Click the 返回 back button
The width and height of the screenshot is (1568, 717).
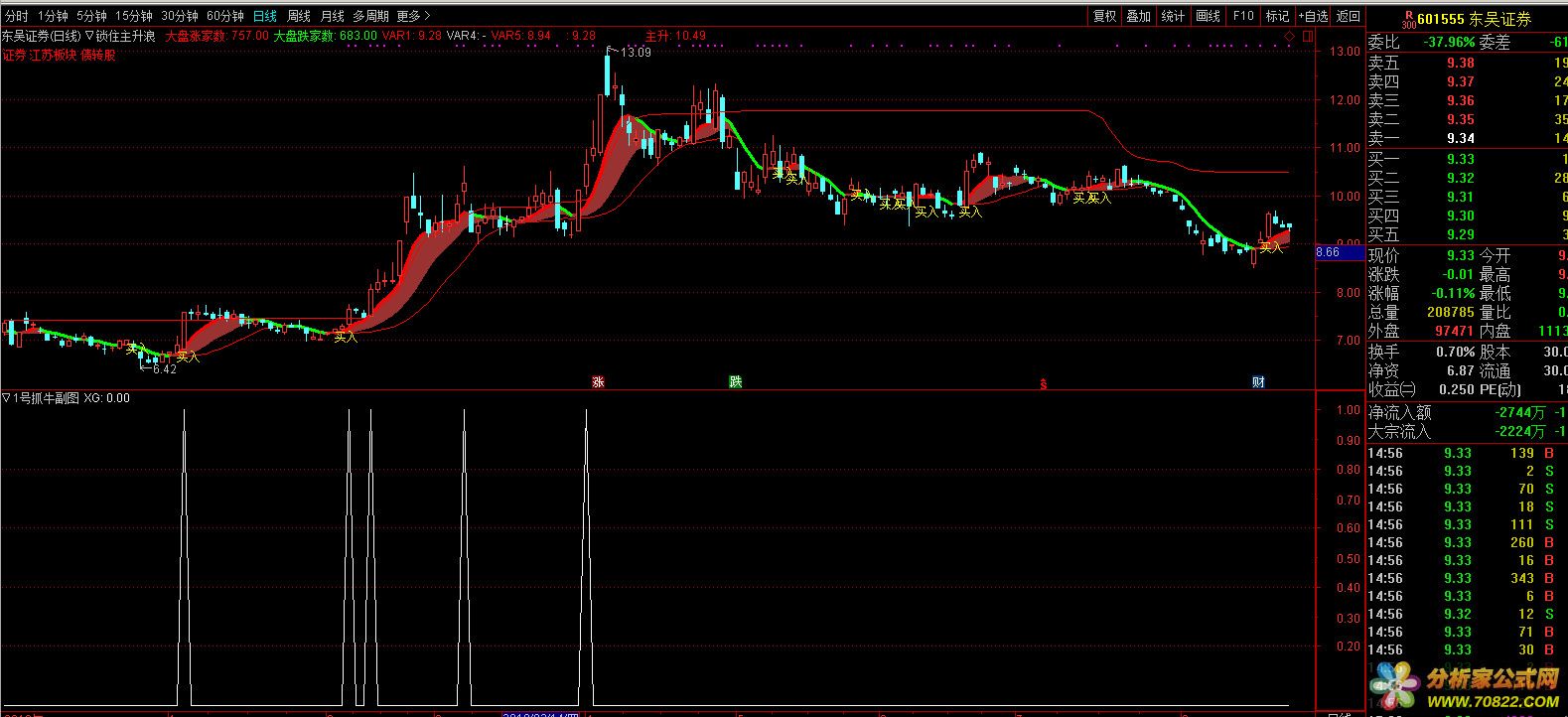pyautogui.click(x=1348, y=16)
